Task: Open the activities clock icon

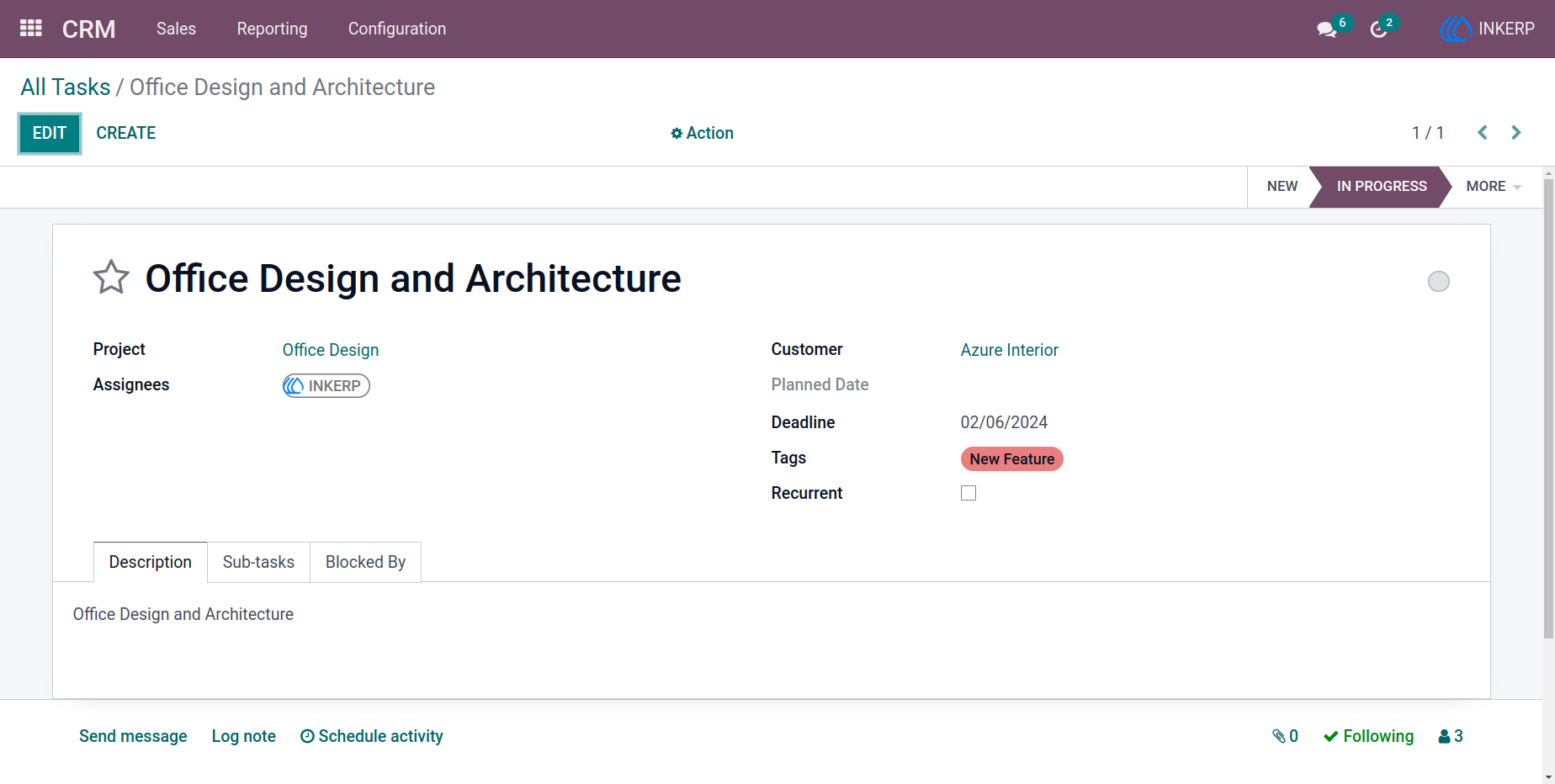Action: tap(1378, 29)
